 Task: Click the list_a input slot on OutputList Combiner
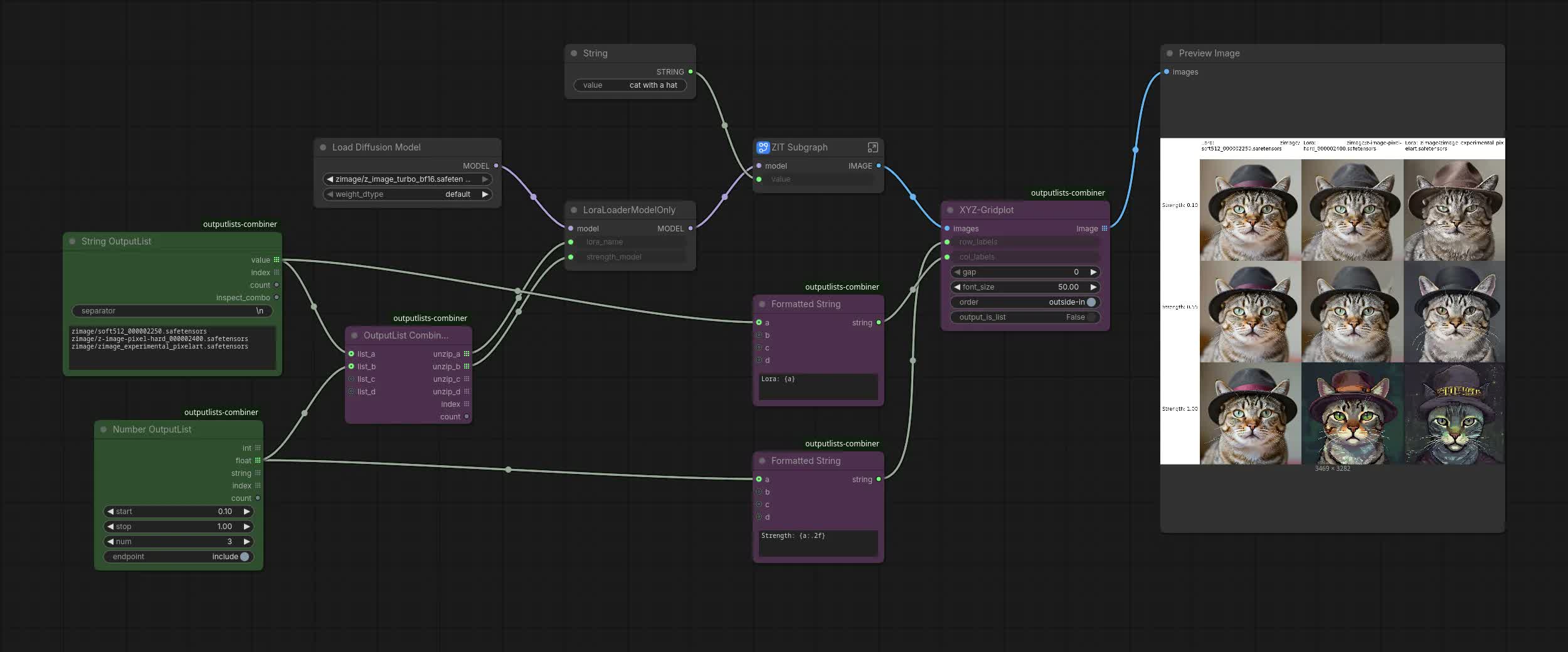(351, 354)
